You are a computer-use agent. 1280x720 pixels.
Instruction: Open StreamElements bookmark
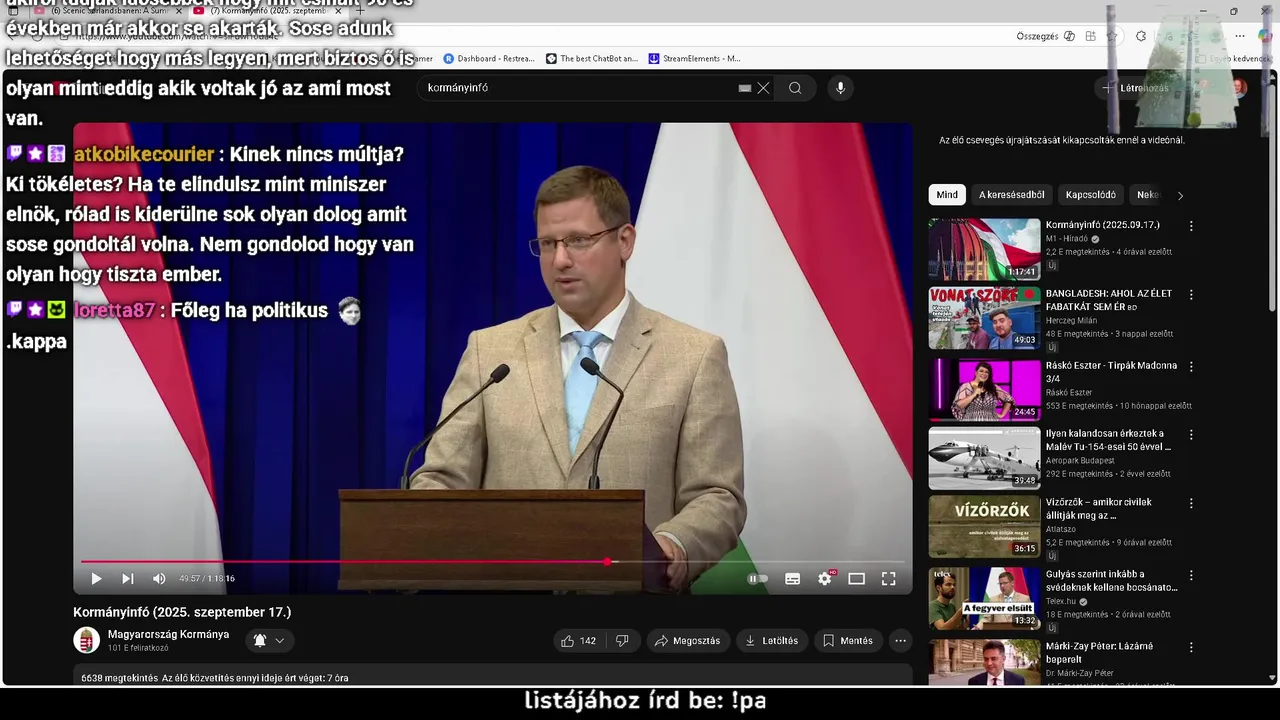[x=695, y=59]
